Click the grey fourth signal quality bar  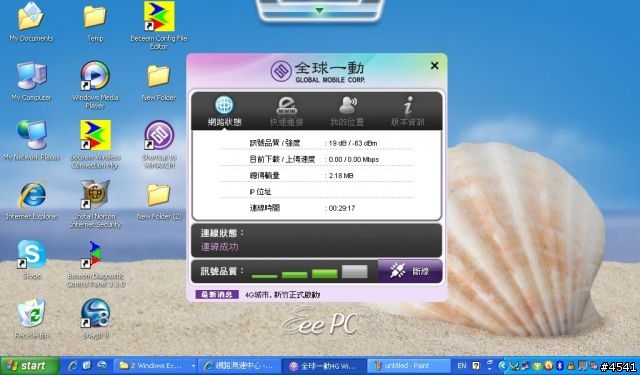355,271
